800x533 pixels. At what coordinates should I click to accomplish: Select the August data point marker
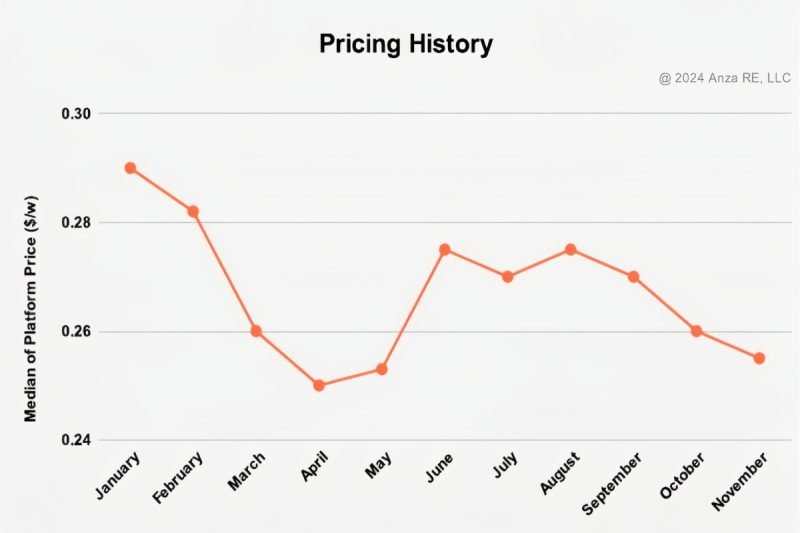(x=570, y=249)
